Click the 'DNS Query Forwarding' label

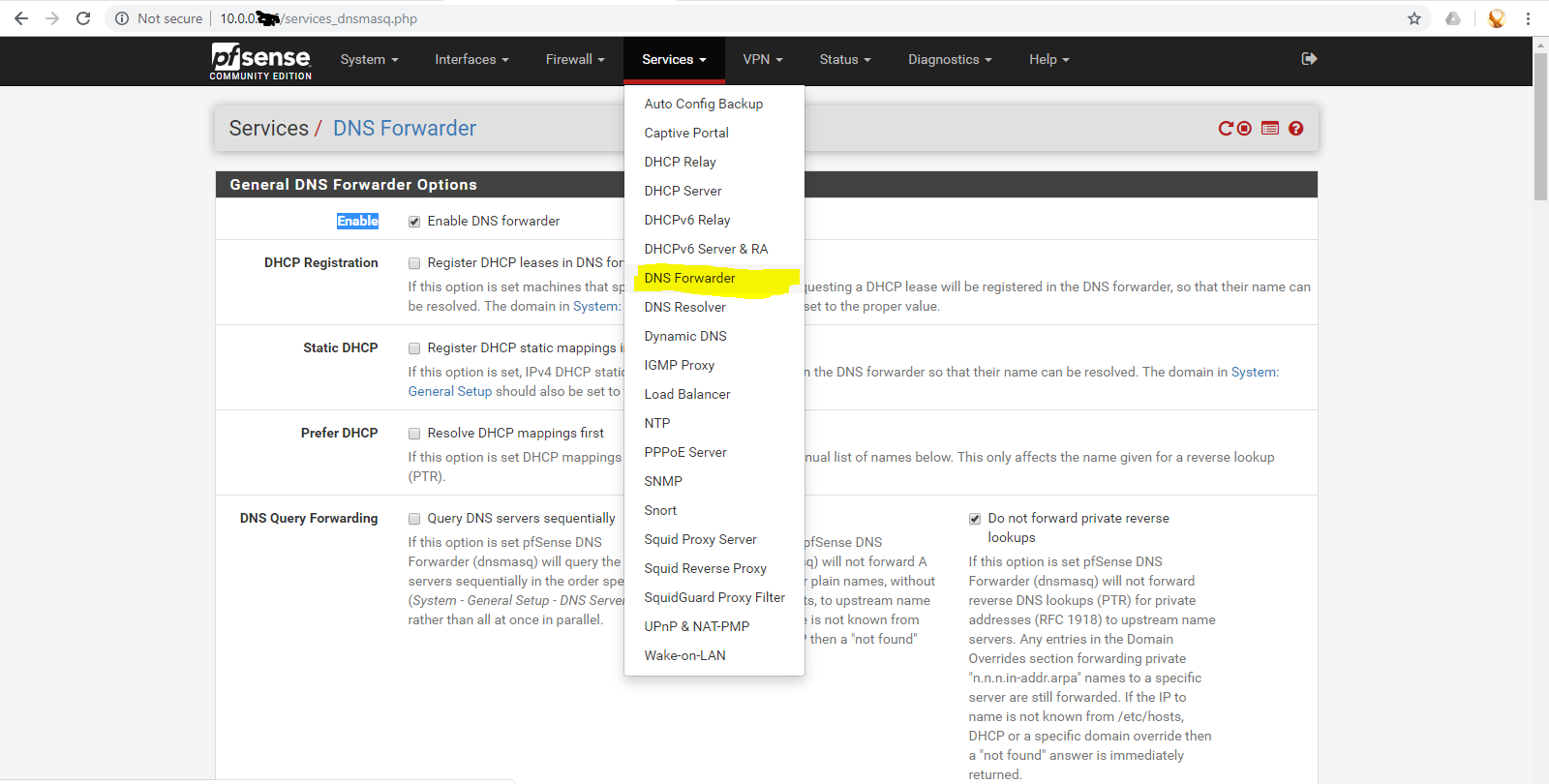309,519
